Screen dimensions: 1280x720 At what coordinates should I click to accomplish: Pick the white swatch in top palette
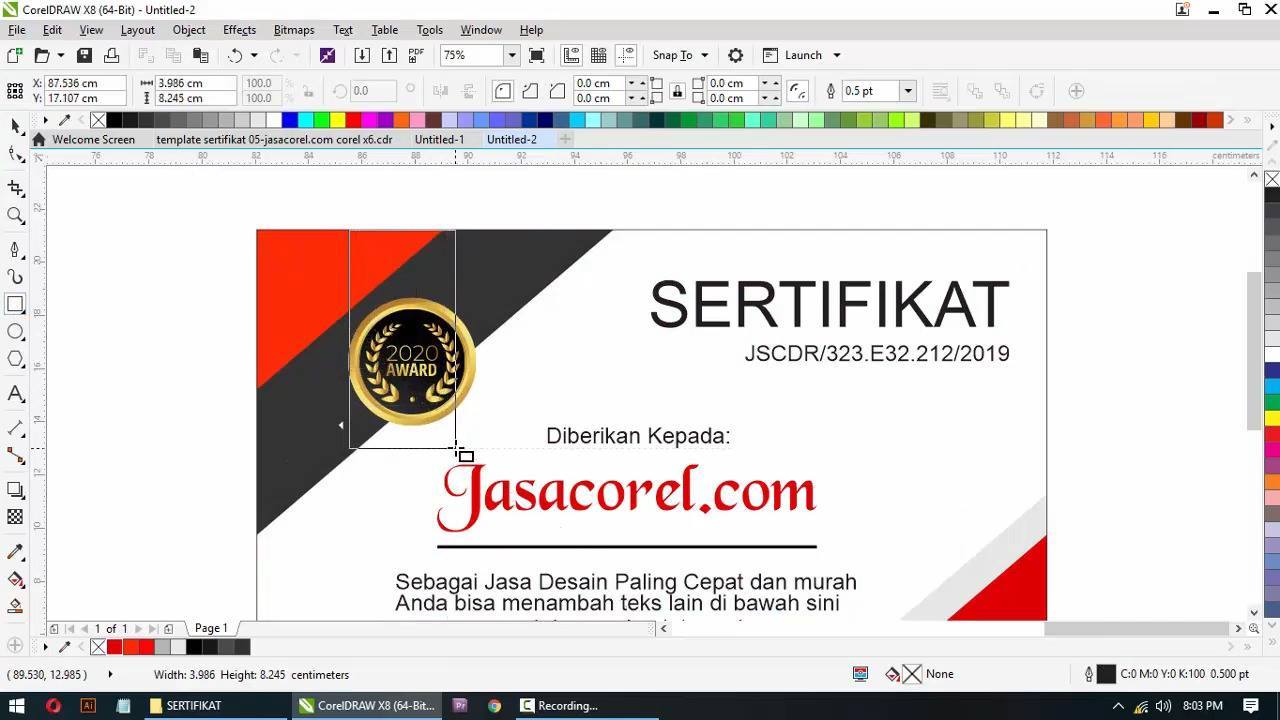(x=273, y=120)
